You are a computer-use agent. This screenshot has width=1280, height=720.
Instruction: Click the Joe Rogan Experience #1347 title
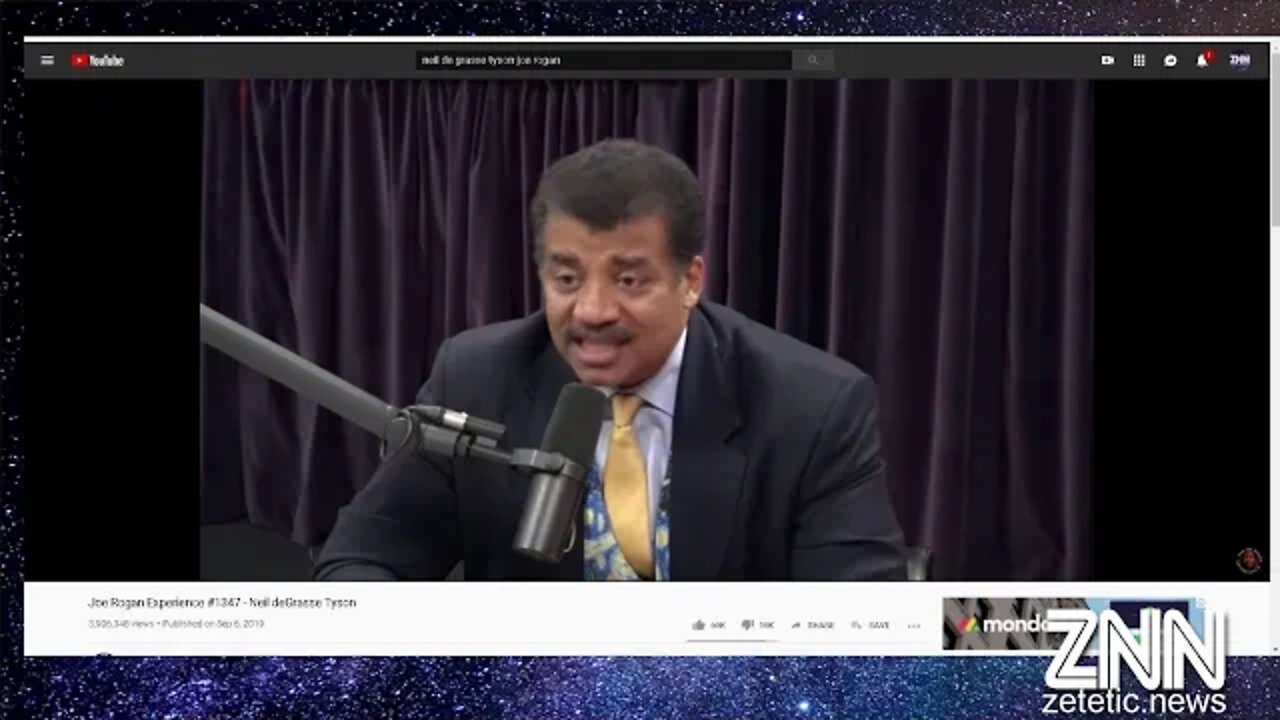coord(222,602)
